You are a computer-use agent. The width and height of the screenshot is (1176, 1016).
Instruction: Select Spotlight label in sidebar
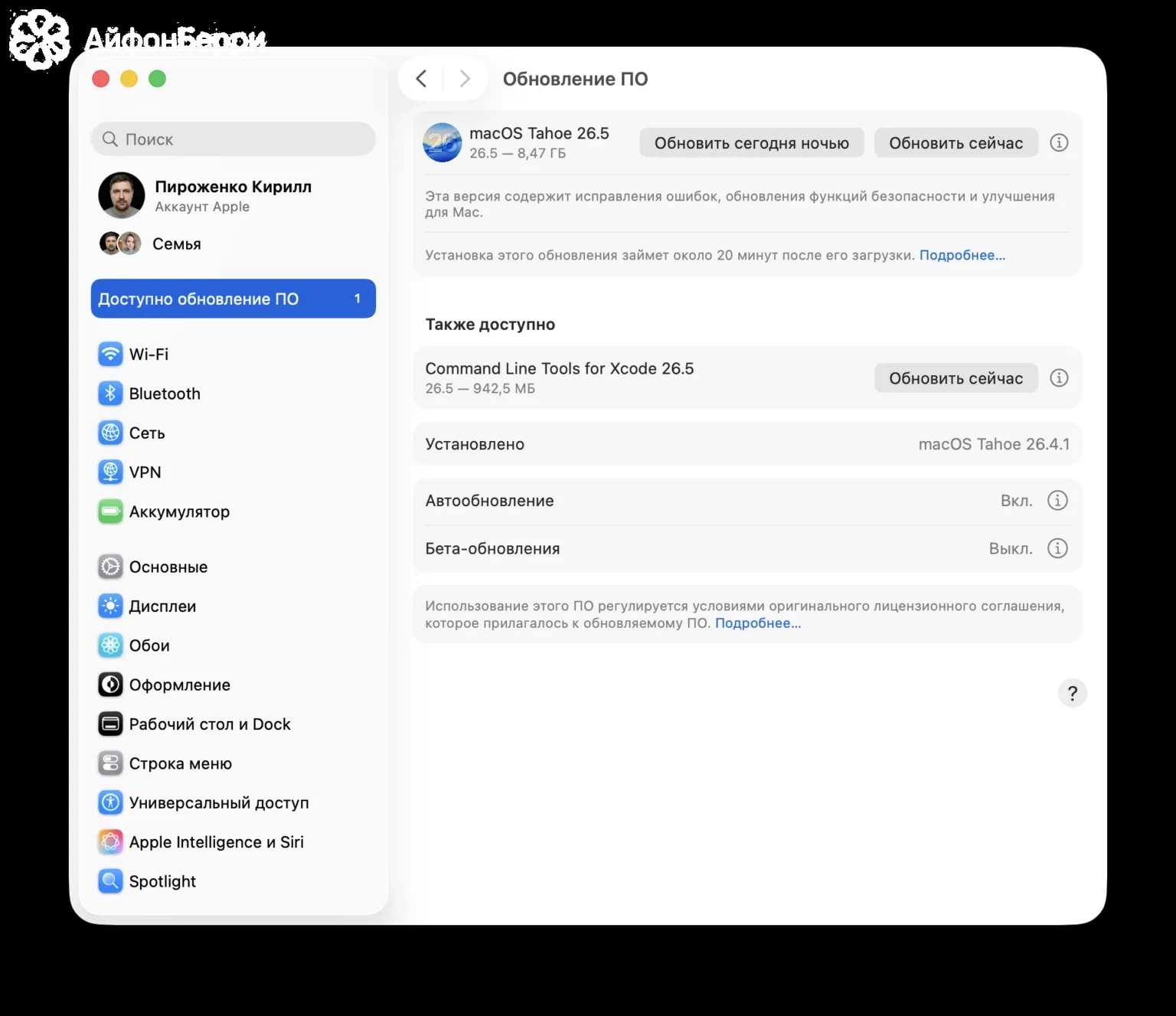tap(162, 881)
